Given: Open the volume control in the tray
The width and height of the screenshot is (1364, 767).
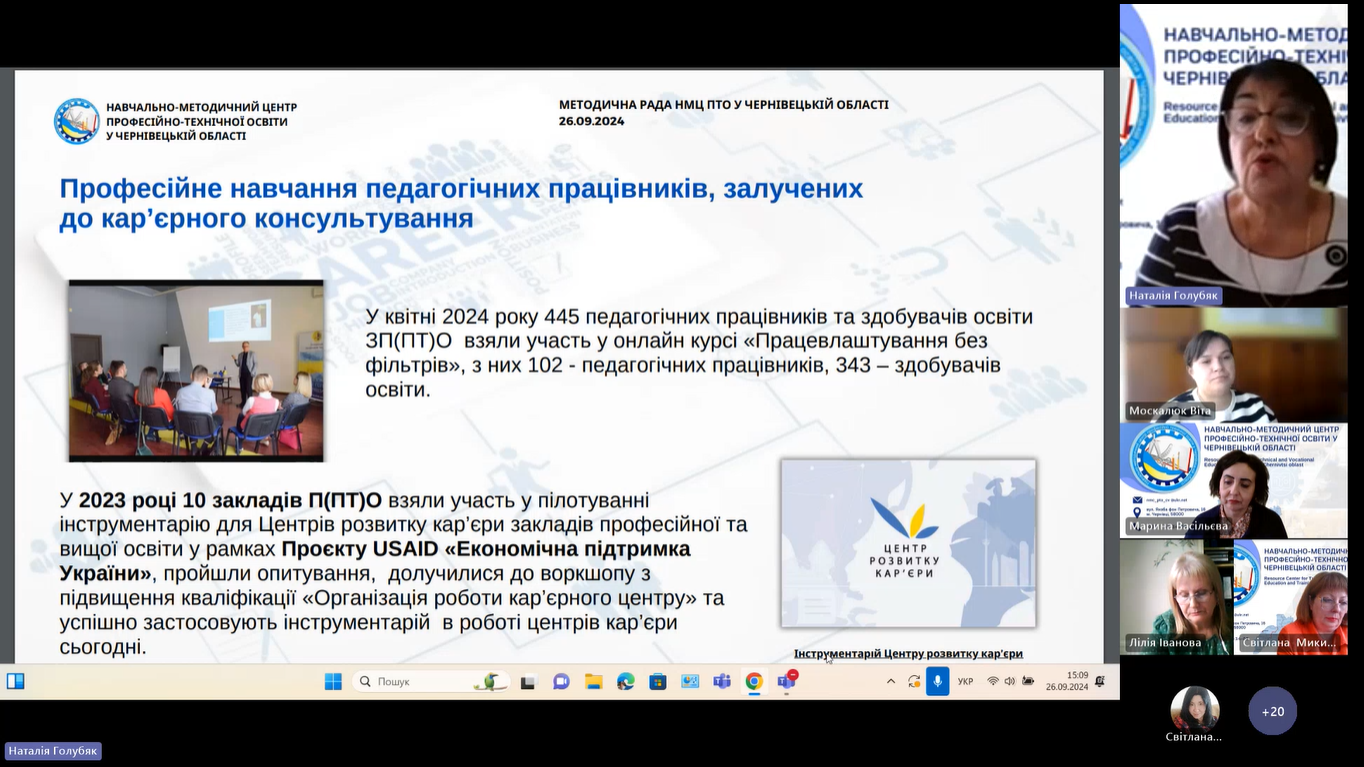Looking at the screenshot, I should click(1009, 682).
